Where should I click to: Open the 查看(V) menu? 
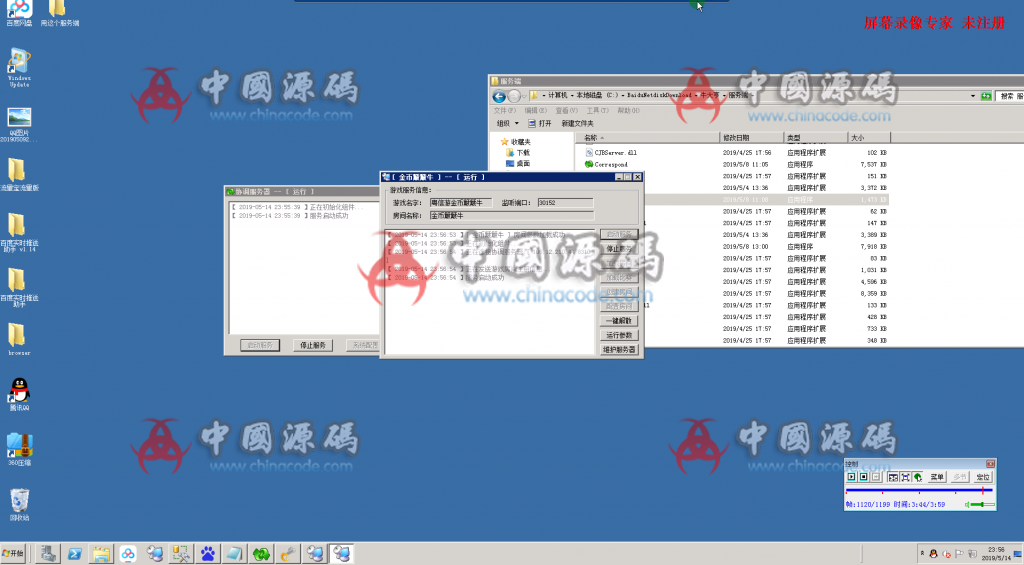click(x=566, y=110)
